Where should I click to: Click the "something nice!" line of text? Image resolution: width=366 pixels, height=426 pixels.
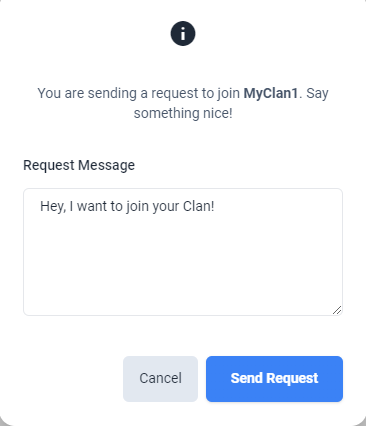tap(183, 113)
